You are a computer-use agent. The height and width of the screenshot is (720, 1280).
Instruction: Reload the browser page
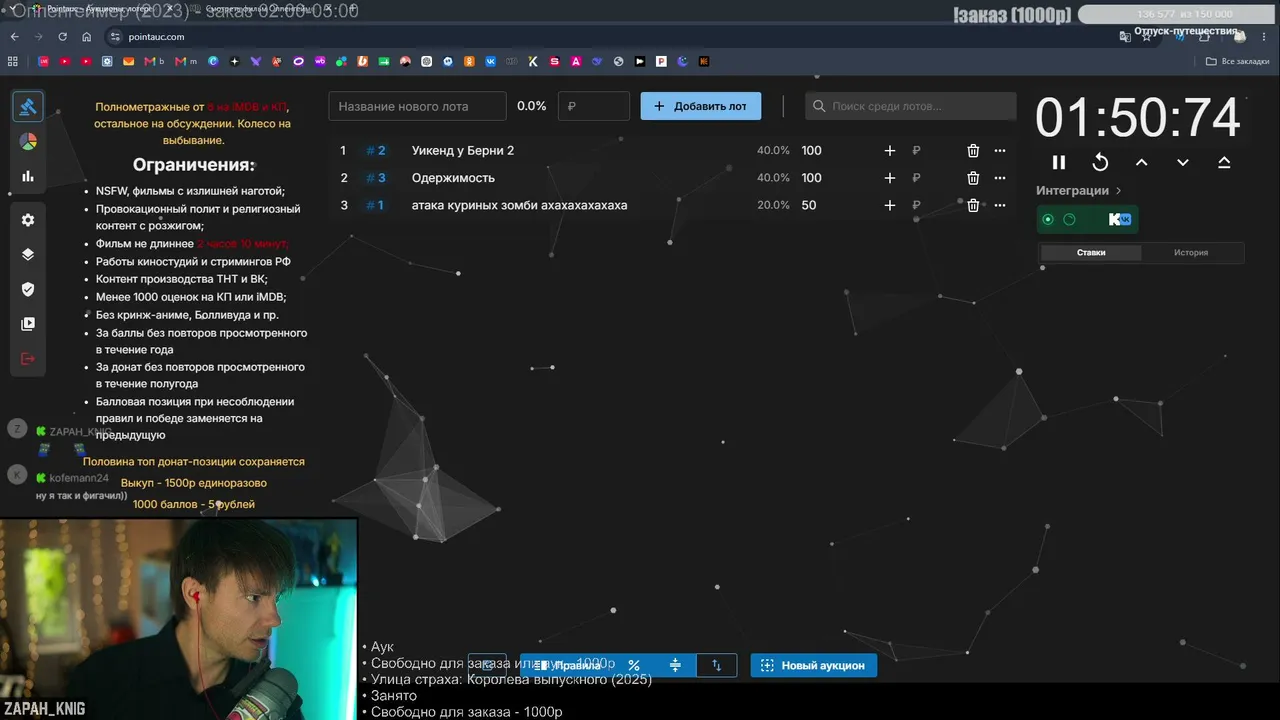[x=62, y=37]
